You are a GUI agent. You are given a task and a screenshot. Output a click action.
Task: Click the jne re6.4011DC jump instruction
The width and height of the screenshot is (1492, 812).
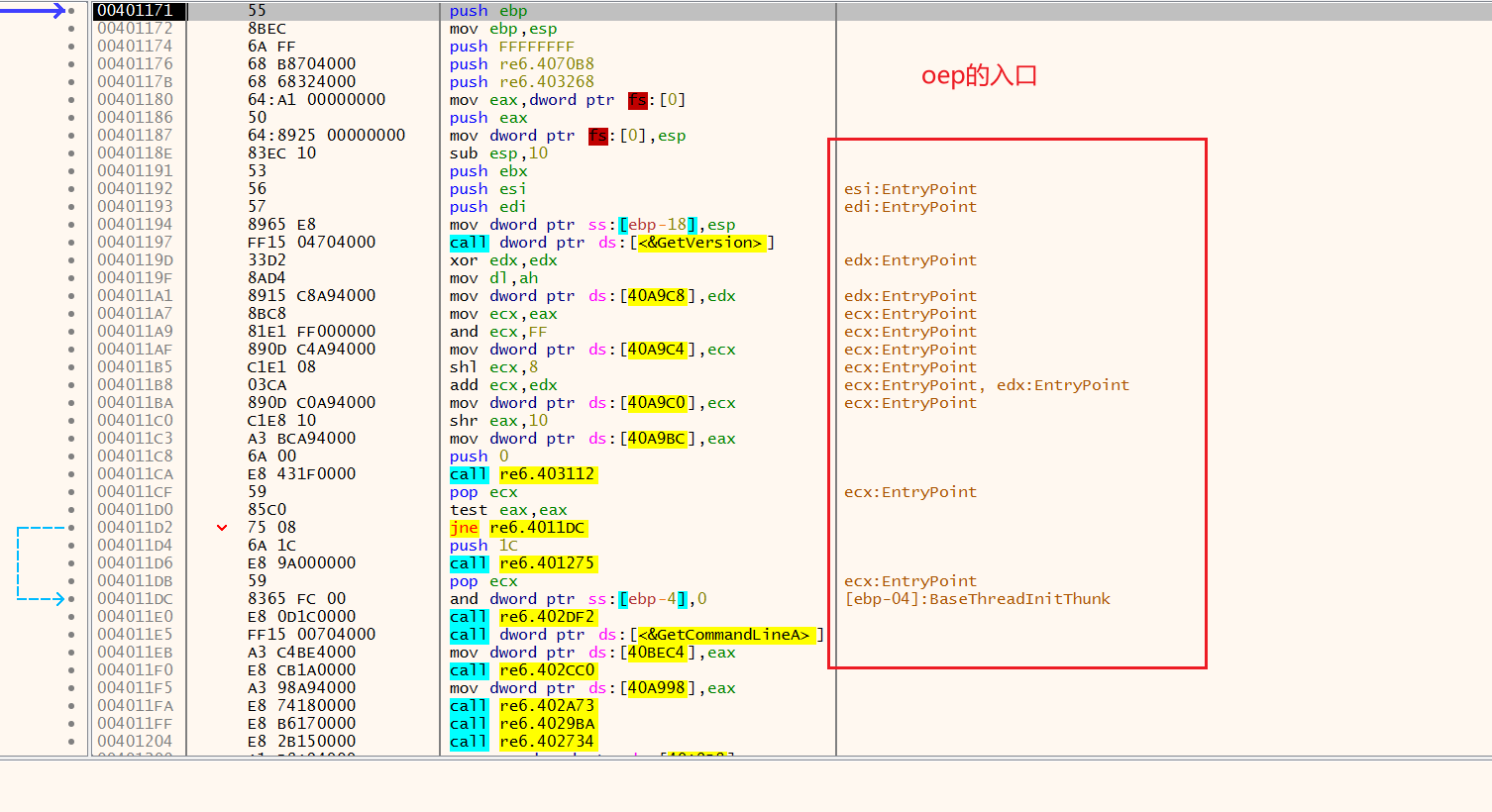pos(517,528)
